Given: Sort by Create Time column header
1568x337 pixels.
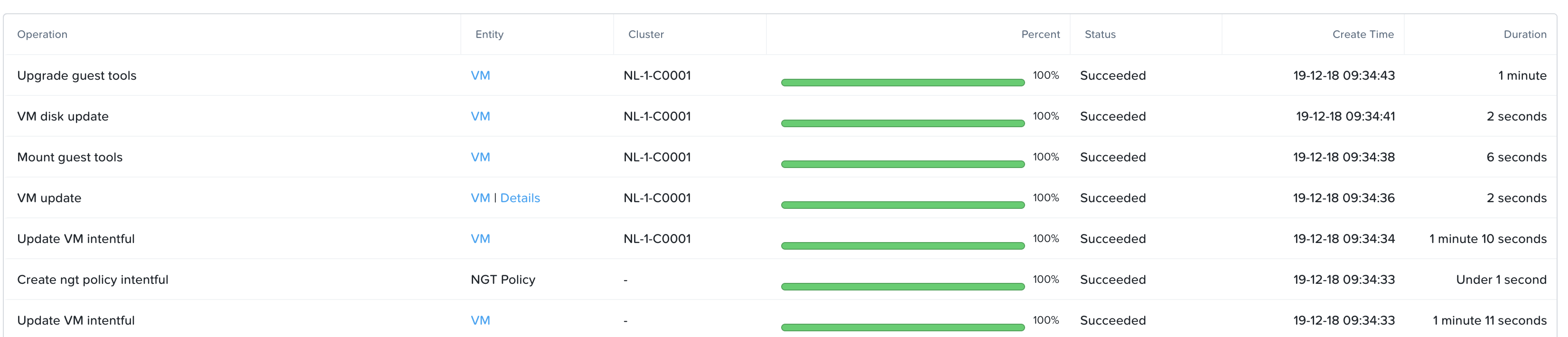Looking at the screenshot, I should pos(1363,35).
